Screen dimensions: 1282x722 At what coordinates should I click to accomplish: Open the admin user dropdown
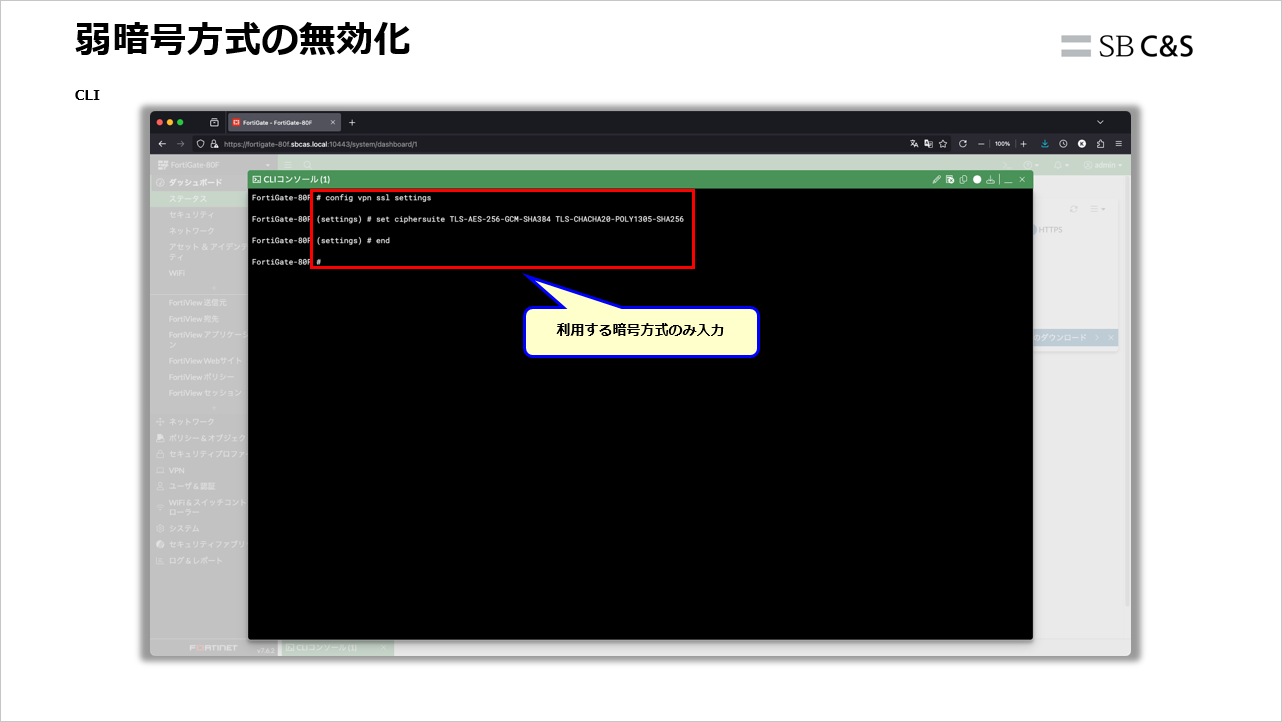(x=1104, y=164)
